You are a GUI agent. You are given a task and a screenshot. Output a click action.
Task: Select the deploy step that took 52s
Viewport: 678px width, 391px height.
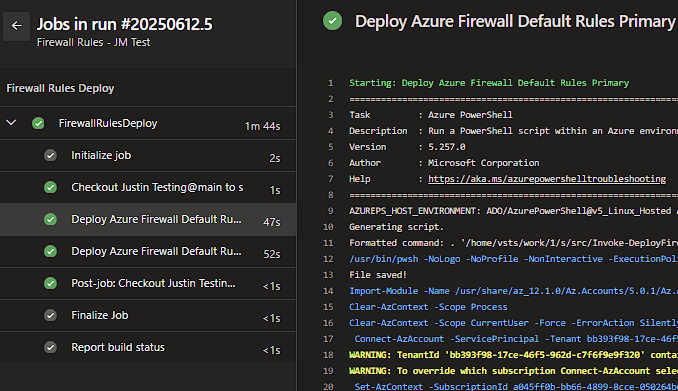click(x=148, y=251)
